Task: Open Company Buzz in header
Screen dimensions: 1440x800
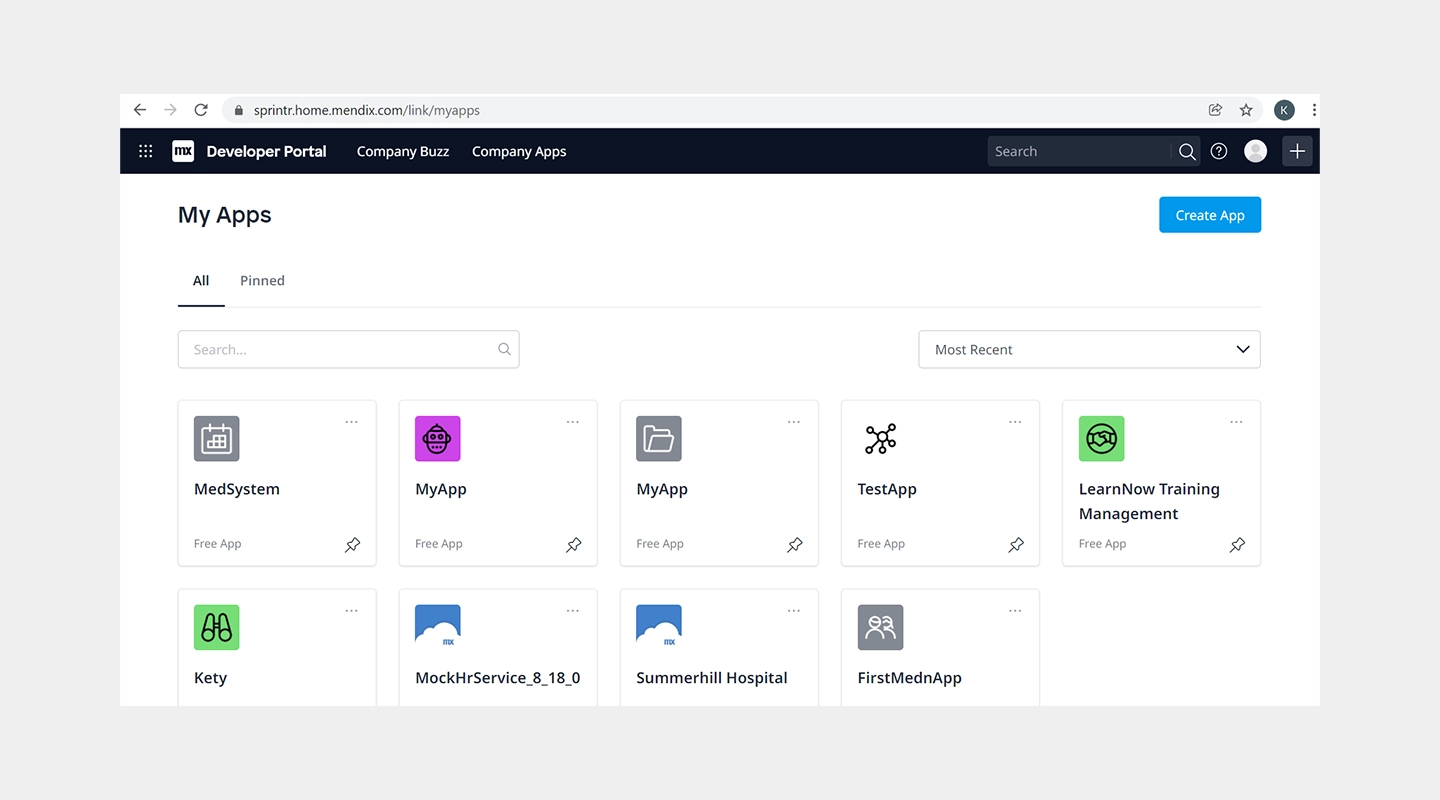Action: (x=403, y=152)
